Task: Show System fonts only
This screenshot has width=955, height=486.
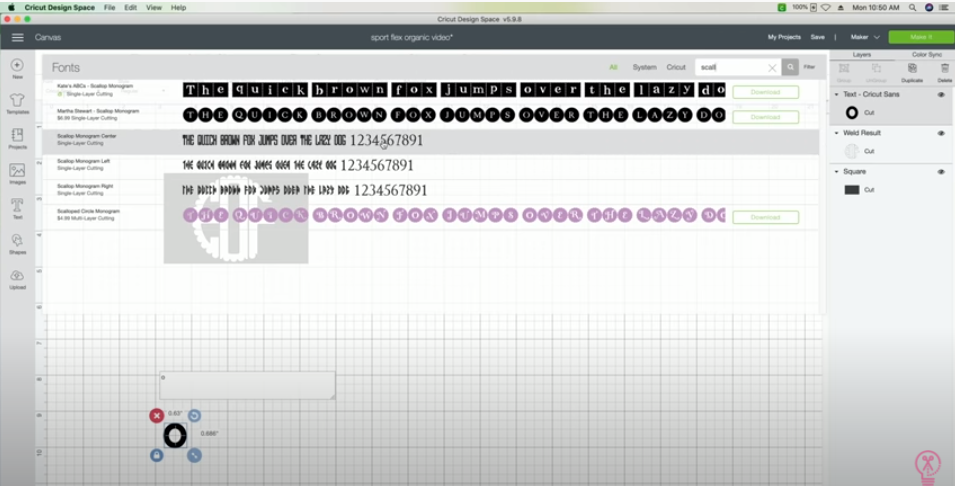Action: [x=644, y=68]
